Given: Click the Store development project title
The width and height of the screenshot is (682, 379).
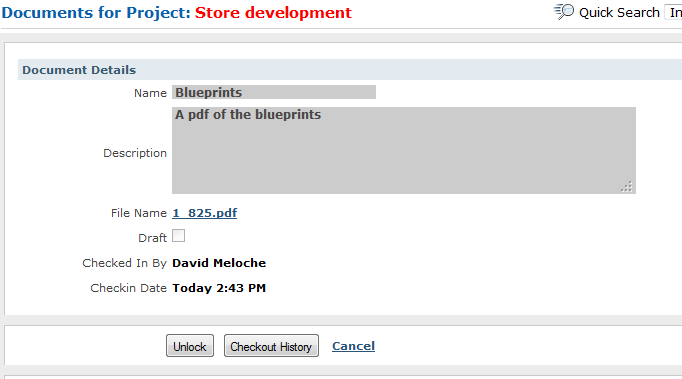Looking at the screenshot, I should coord(273,13).
